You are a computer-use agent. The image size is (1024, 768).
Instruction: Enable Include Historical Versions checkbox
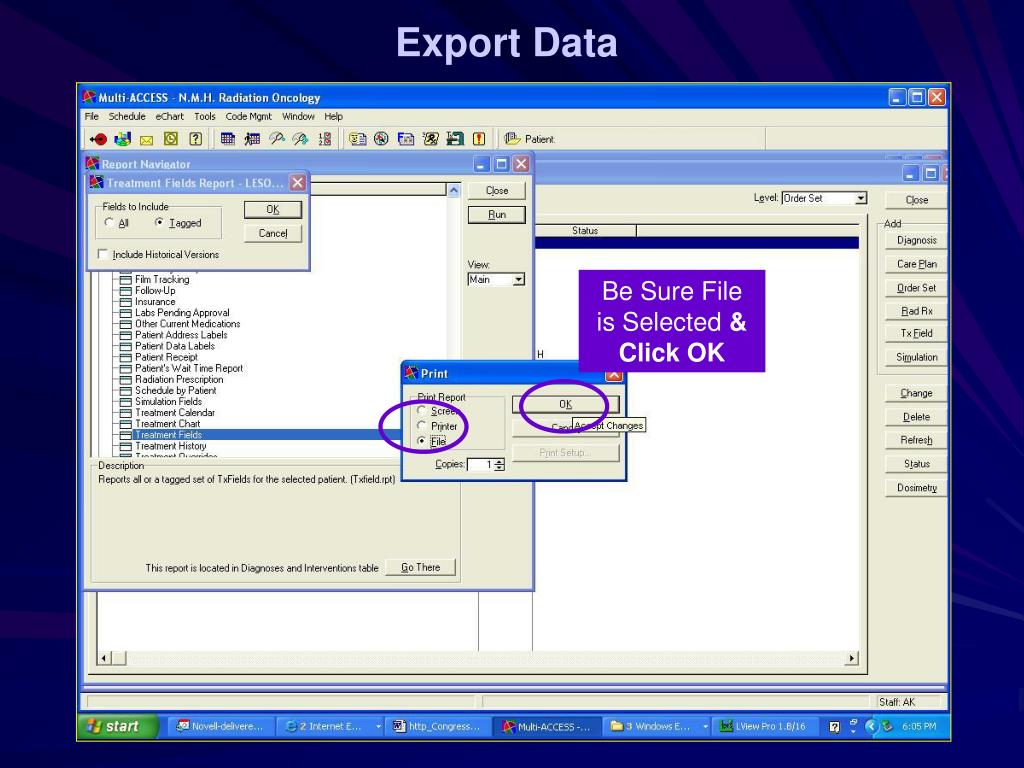(103, 254)
